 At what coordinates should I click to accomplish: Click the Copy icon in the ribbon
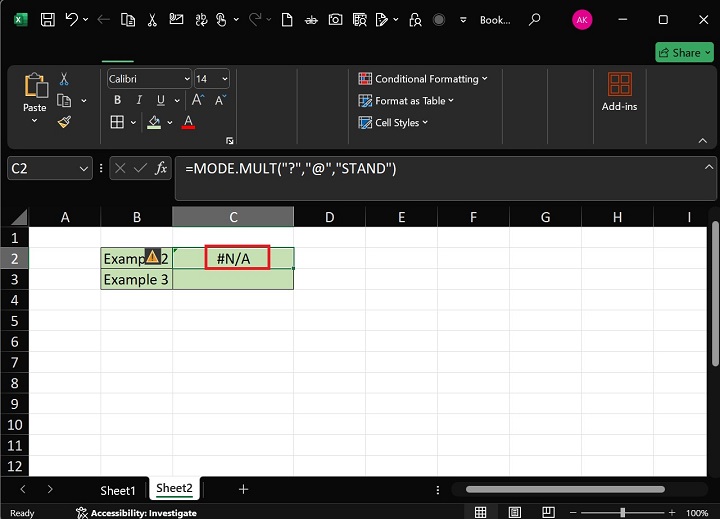point(64,100)
